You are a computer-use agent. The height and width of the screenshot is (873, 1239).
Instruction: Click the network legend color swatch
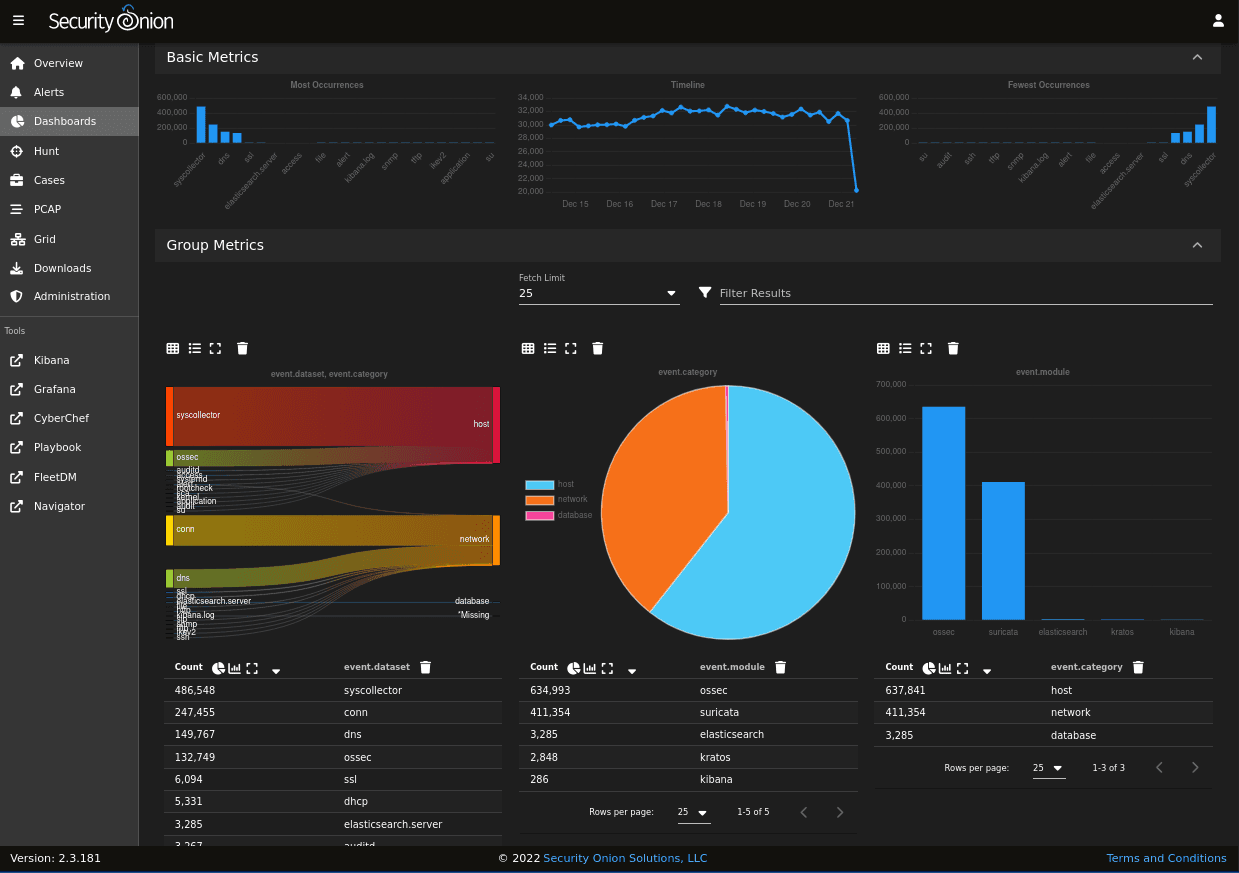539,499
